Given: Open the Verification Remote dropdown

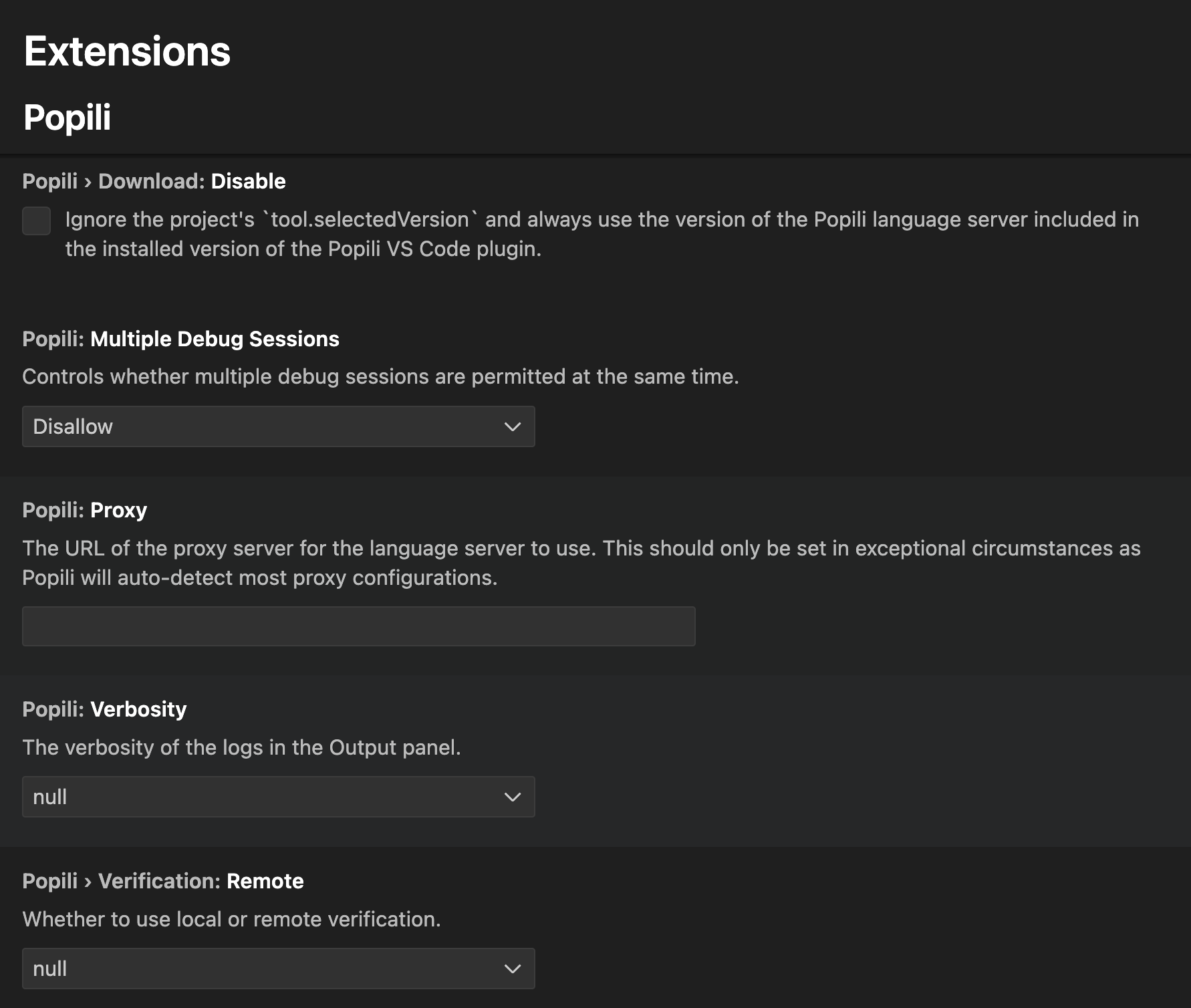Looking at the screenshot, I should (279, 969).
